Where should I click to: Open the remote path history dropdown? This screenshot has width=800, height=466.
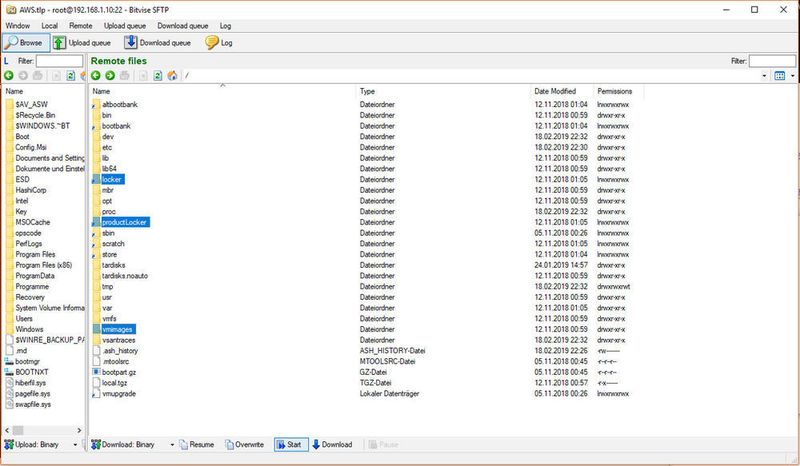tap(764, 76)
